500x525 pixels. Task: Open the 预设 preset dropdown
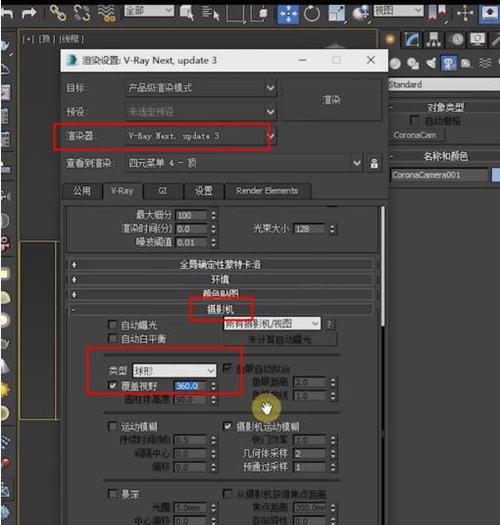click(201, 111)
